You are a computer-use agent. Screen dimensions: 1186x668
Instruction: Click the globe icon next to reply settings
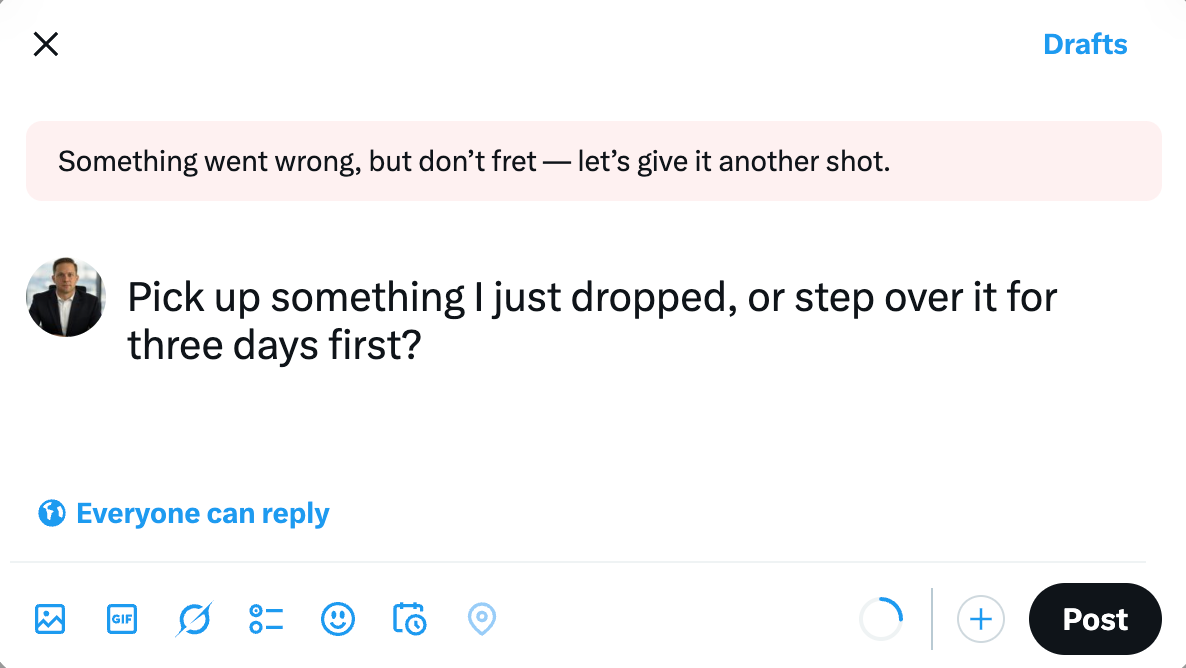(50, 513)
